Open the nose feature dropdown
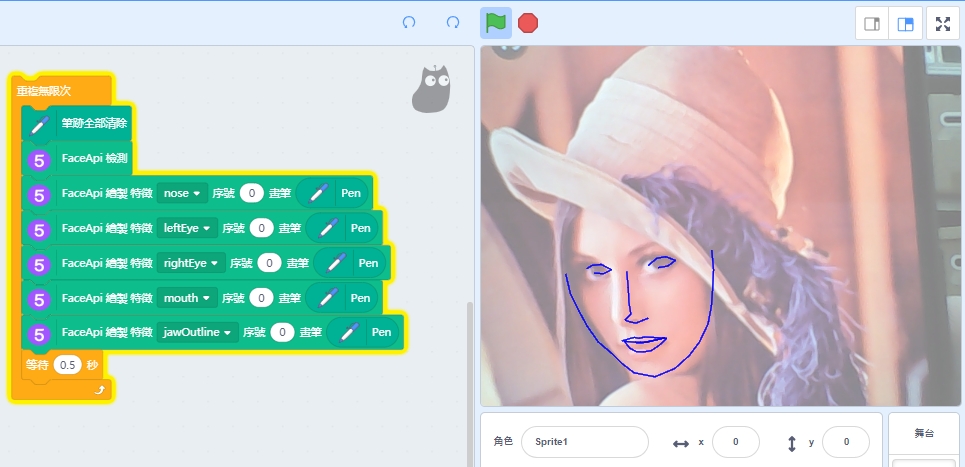The width and height of the screenshot is (965, 467). tap(182, 193)
